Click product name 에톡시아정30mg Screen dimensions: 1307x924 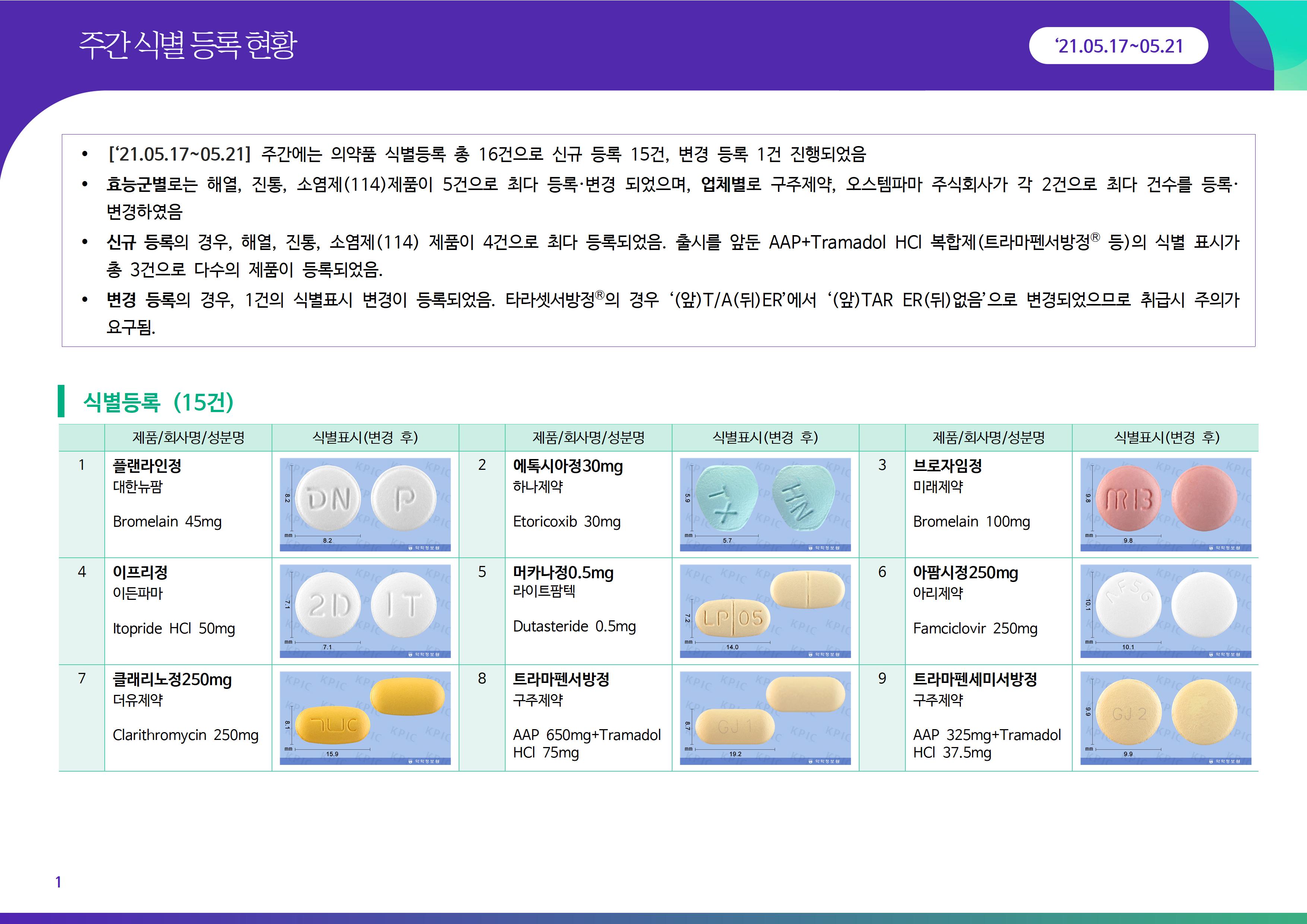(x=567, y=466)
